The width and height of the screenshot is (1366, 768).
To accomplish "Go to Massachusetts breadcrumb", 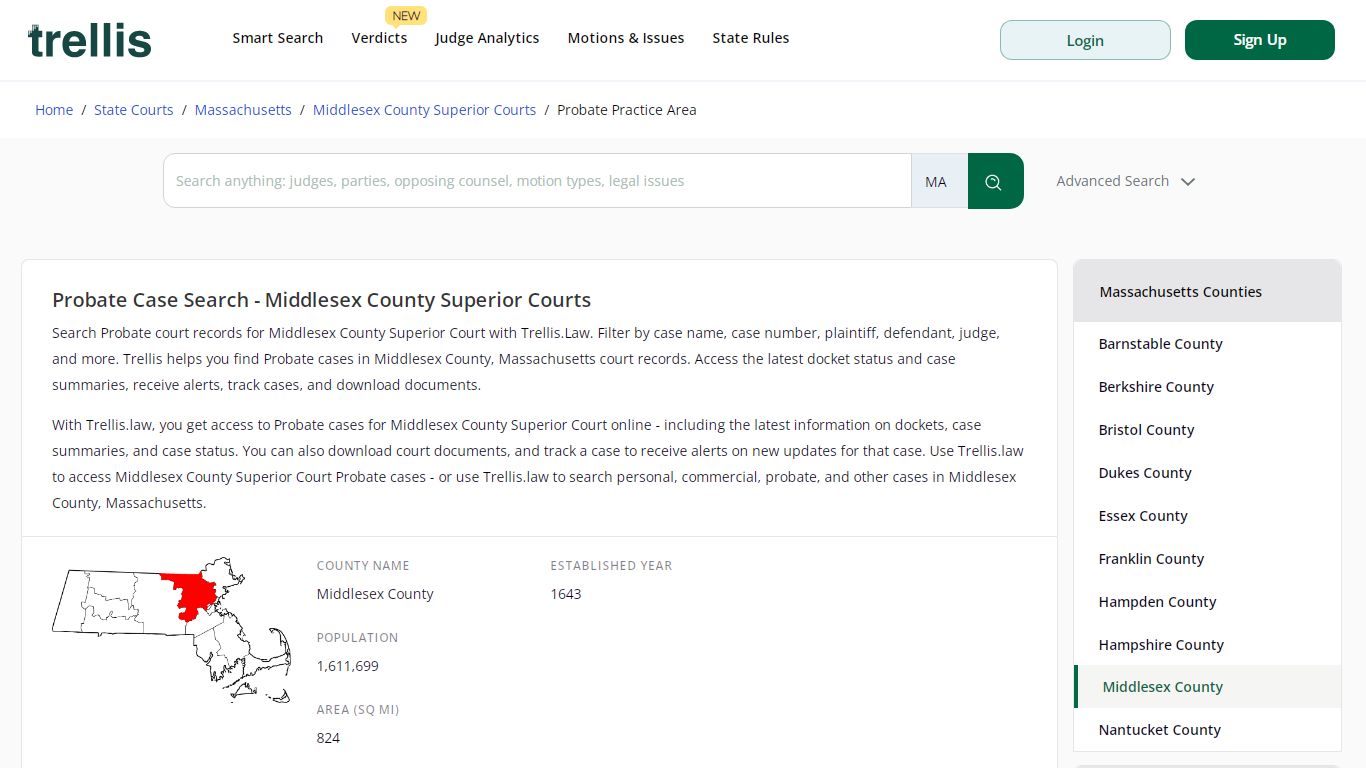I will pos(243,110).
